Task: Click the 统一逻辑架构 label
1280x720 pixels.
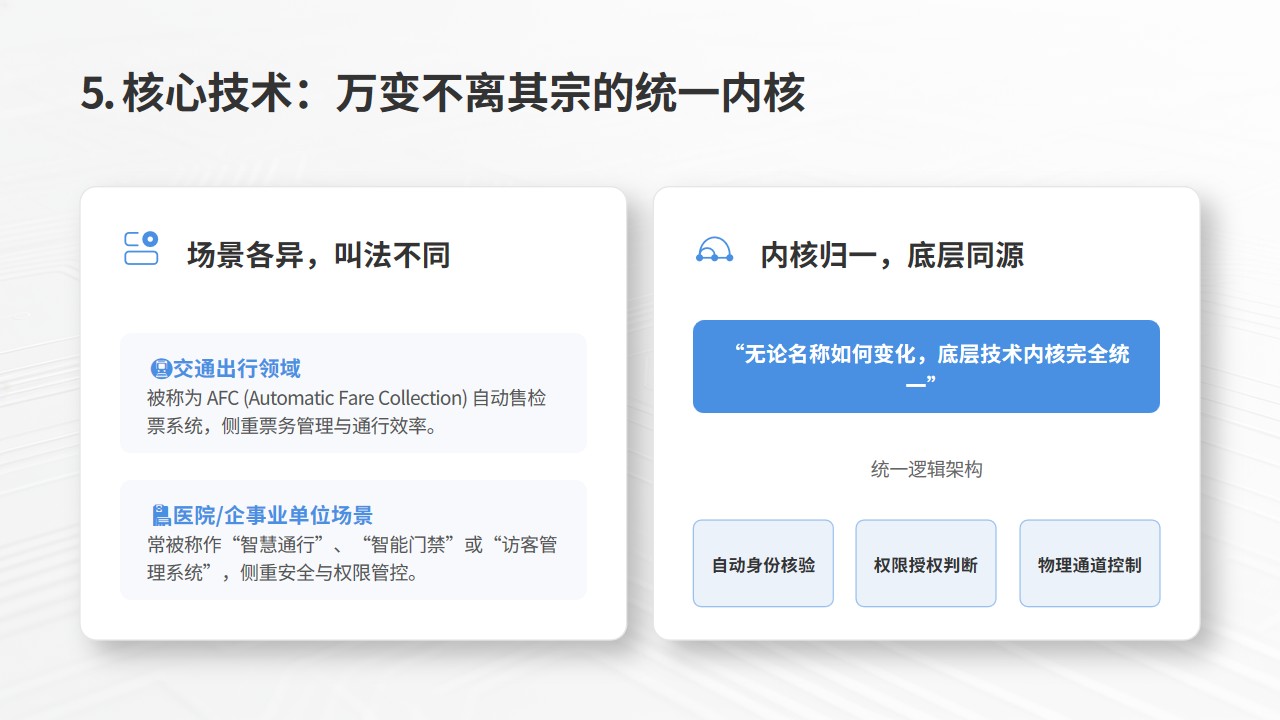Action: click(x=926, y=469)
